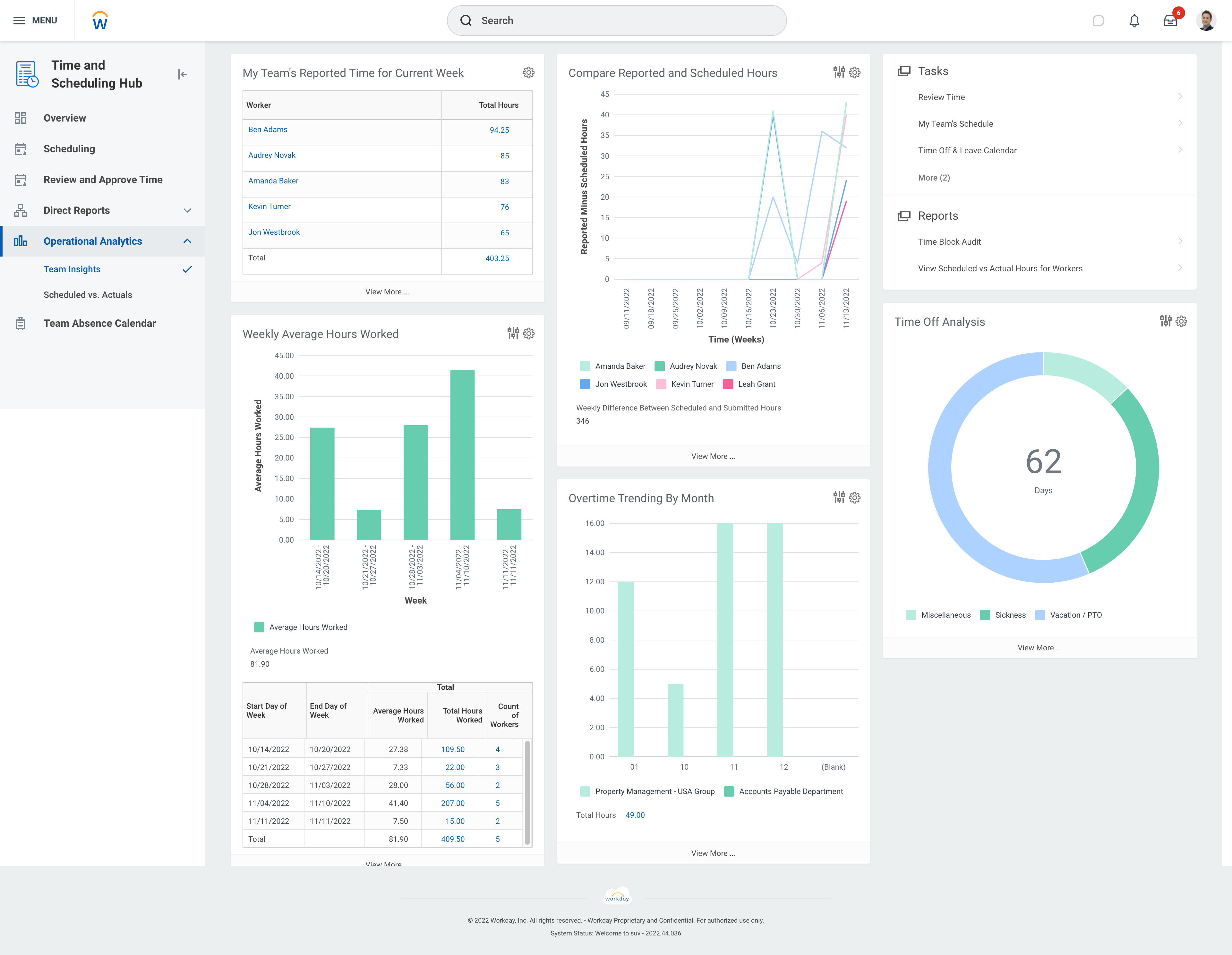This screenshot has height=955, width=1232.
Task: Collapse the Time and Scheduling Hub sidebar
Action: (182, 74)
